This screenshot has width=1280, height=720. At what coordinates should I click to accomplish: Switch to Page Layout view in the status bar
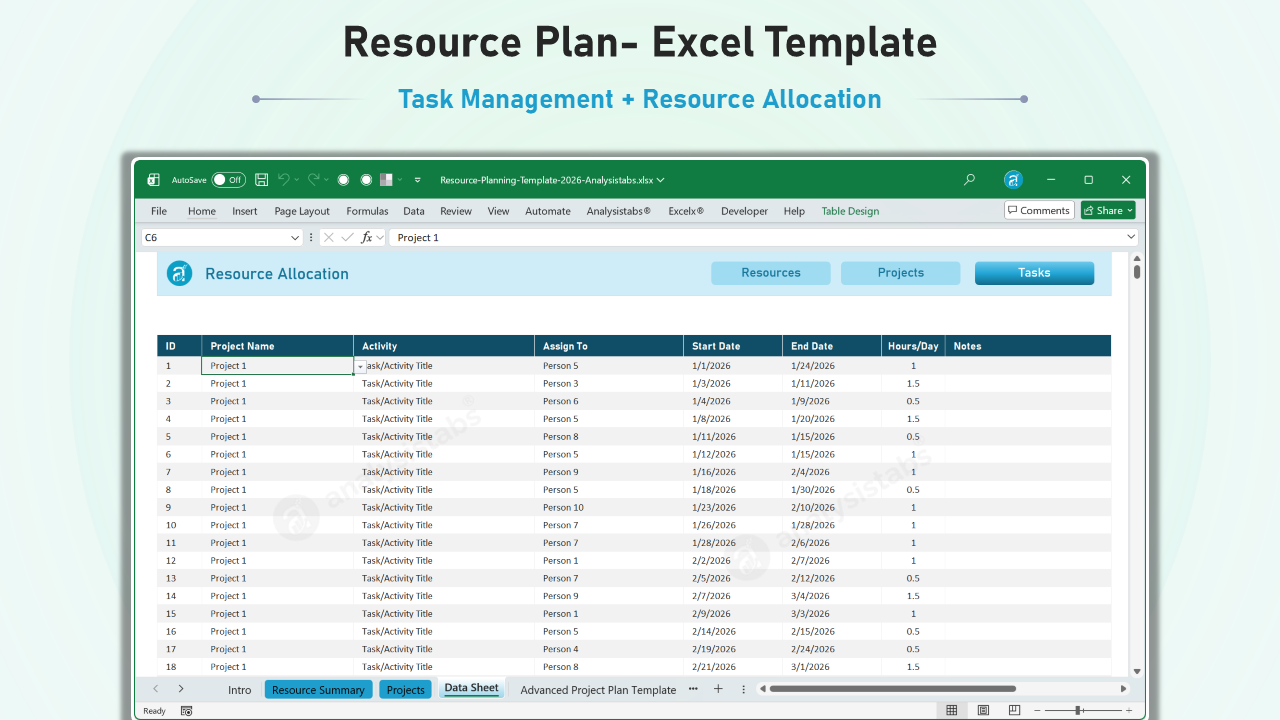click(983, 709)
